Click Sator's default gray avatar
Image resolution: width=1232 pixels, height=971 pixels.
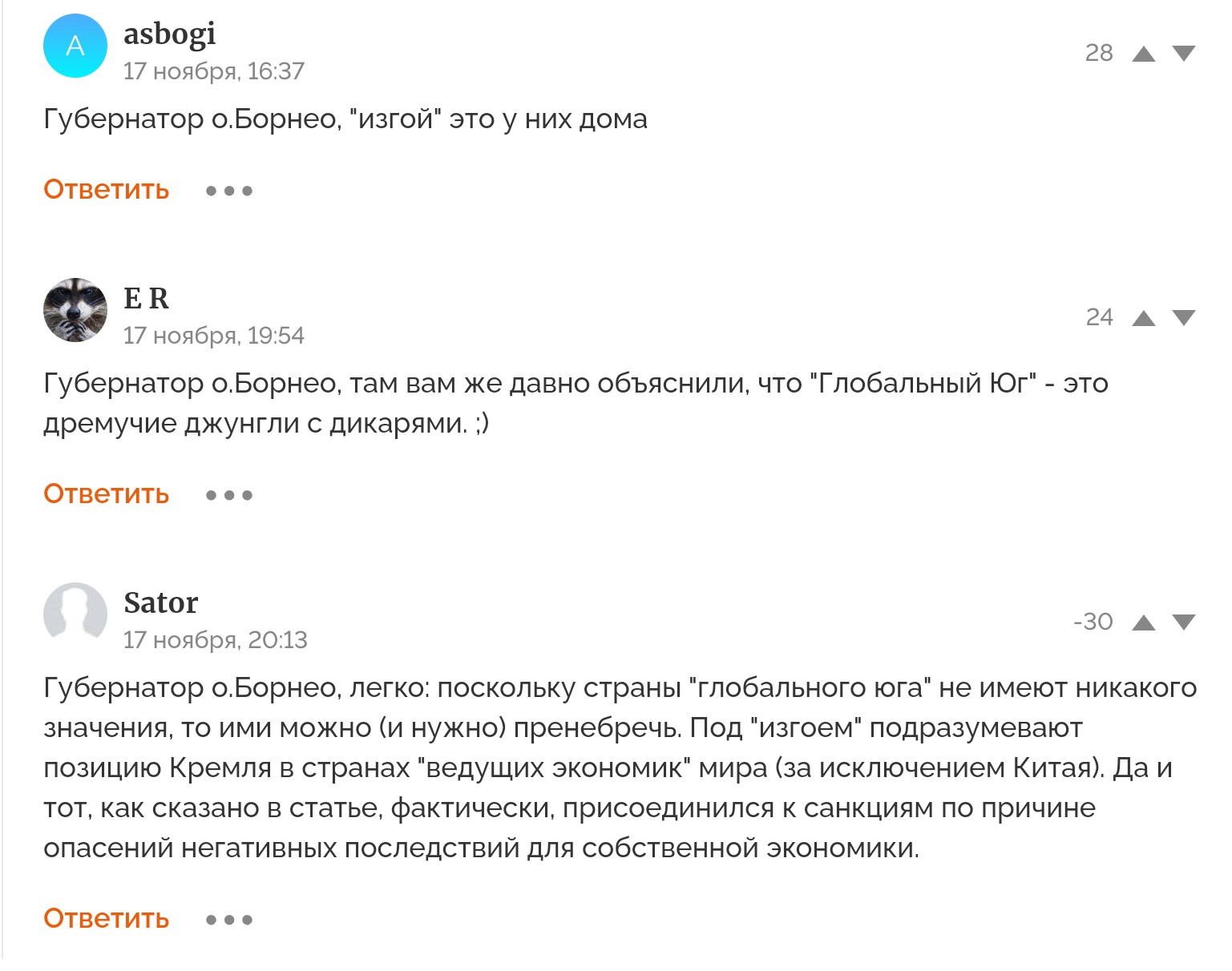tap(75, 614)
